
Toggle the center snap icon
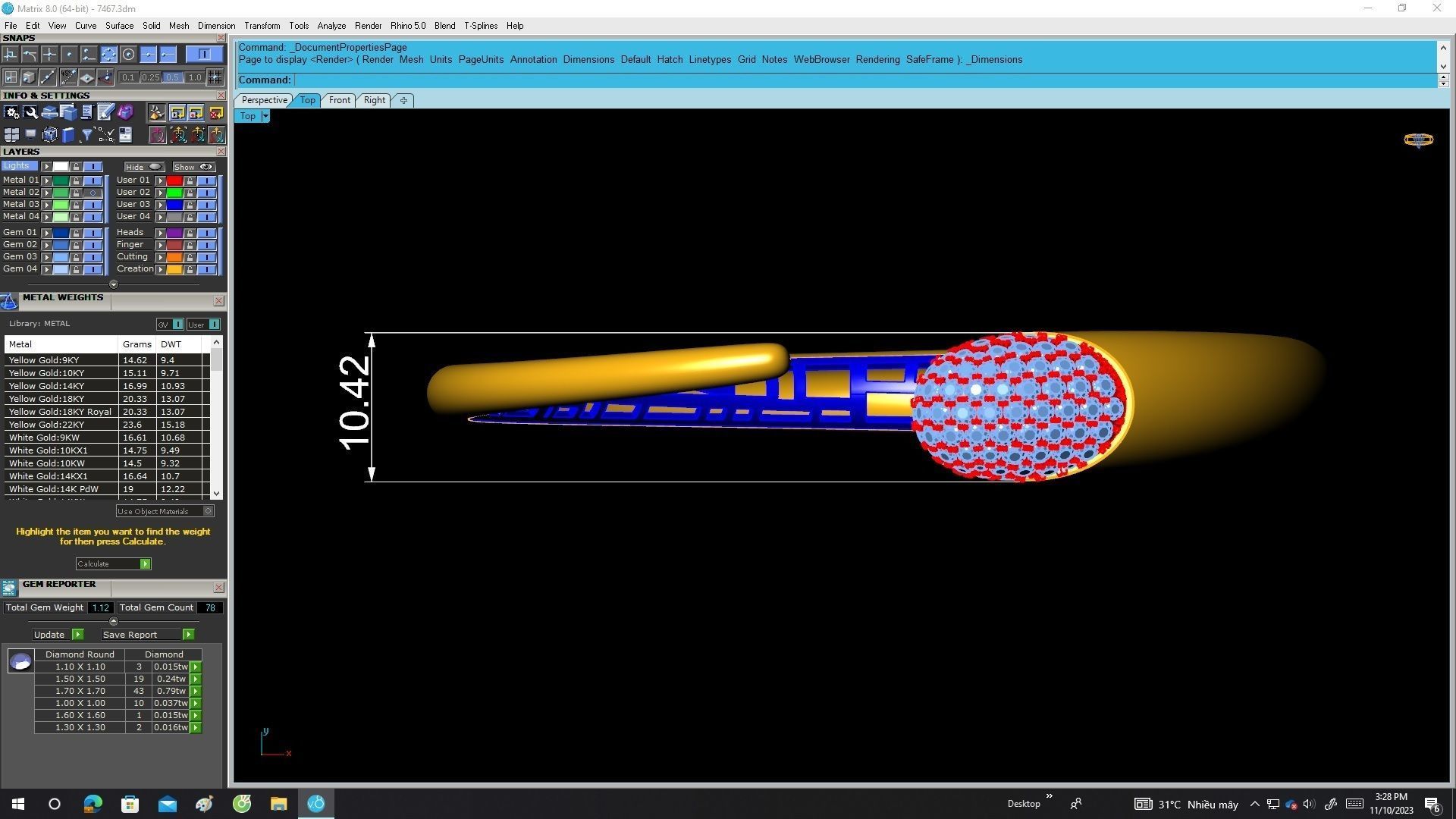click(128, 54)
